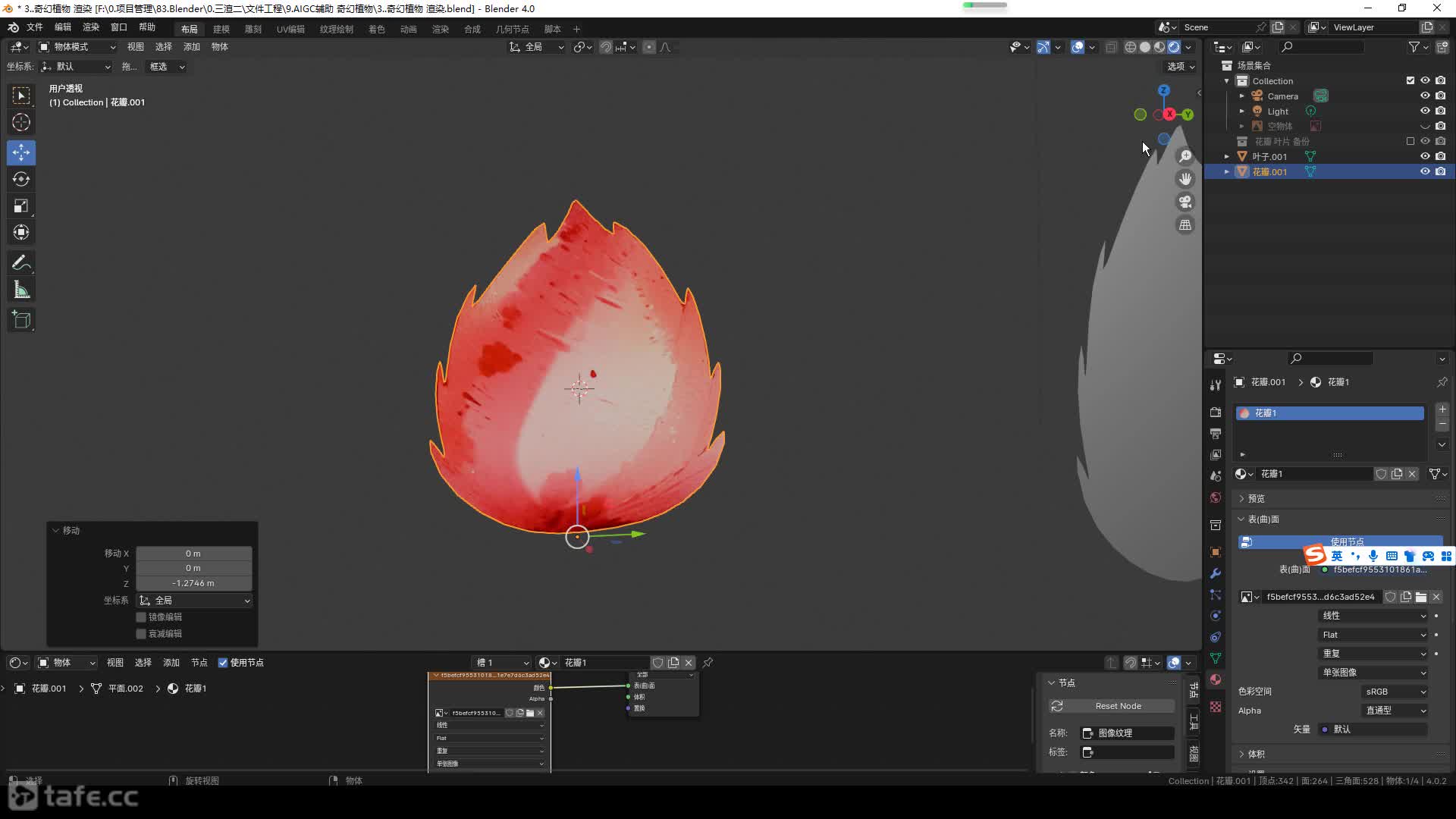This screenshot has height=819, width=1456.
Task: Click the 使用节点 button in surface panel
Action: 1341,542
